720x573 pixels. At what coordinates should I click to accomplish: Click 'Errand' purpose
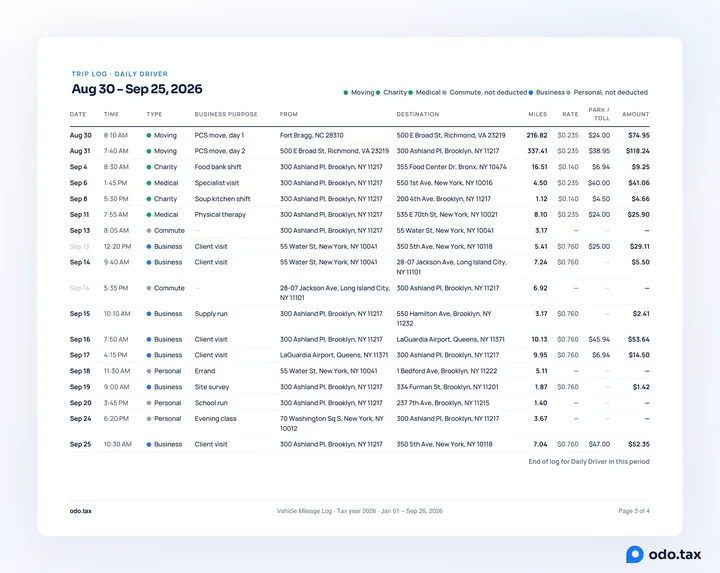pyautogui.click(x=205, y=371)
